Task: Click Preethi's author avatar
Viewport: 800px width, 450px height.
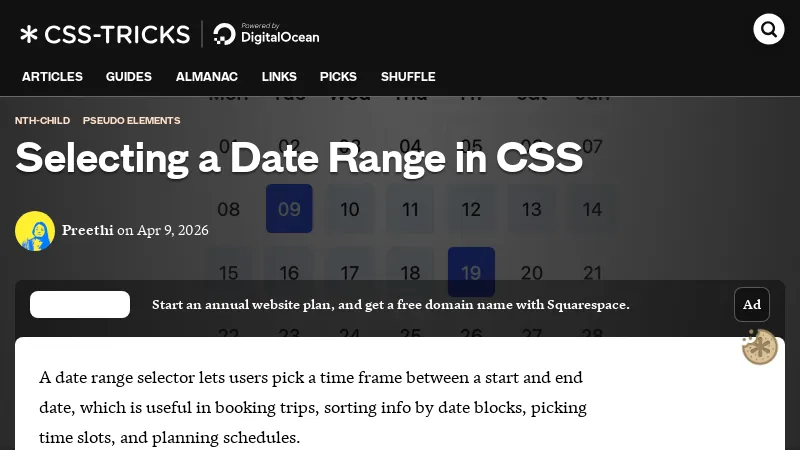Action: tap(35, 231)
